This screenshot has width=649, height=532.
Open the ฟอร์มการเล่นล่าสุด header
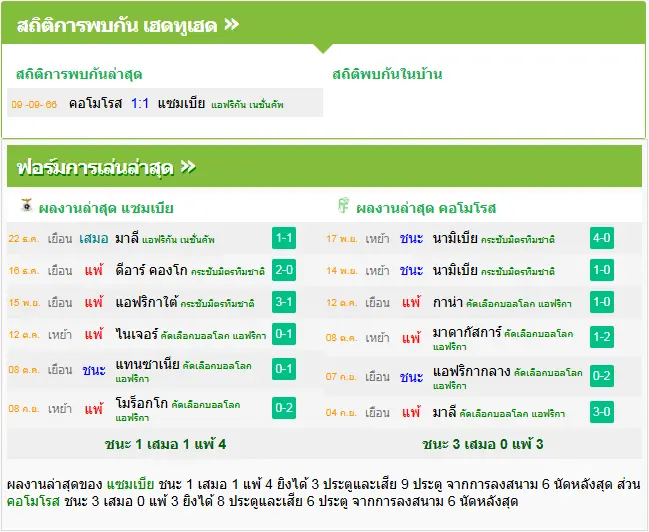pyautogui.click(x=324, y=166)
